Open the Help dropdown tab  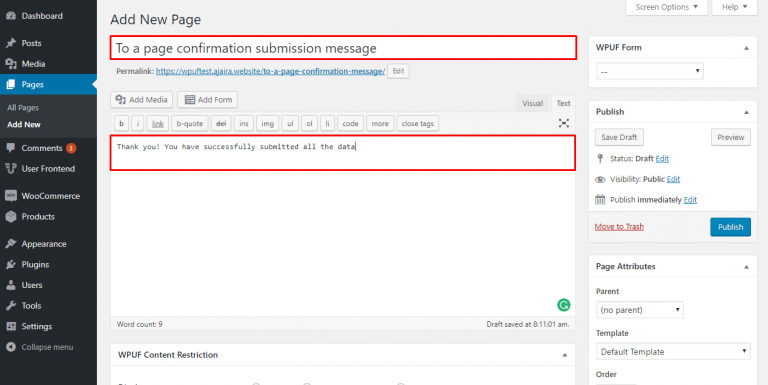point(734,7)
